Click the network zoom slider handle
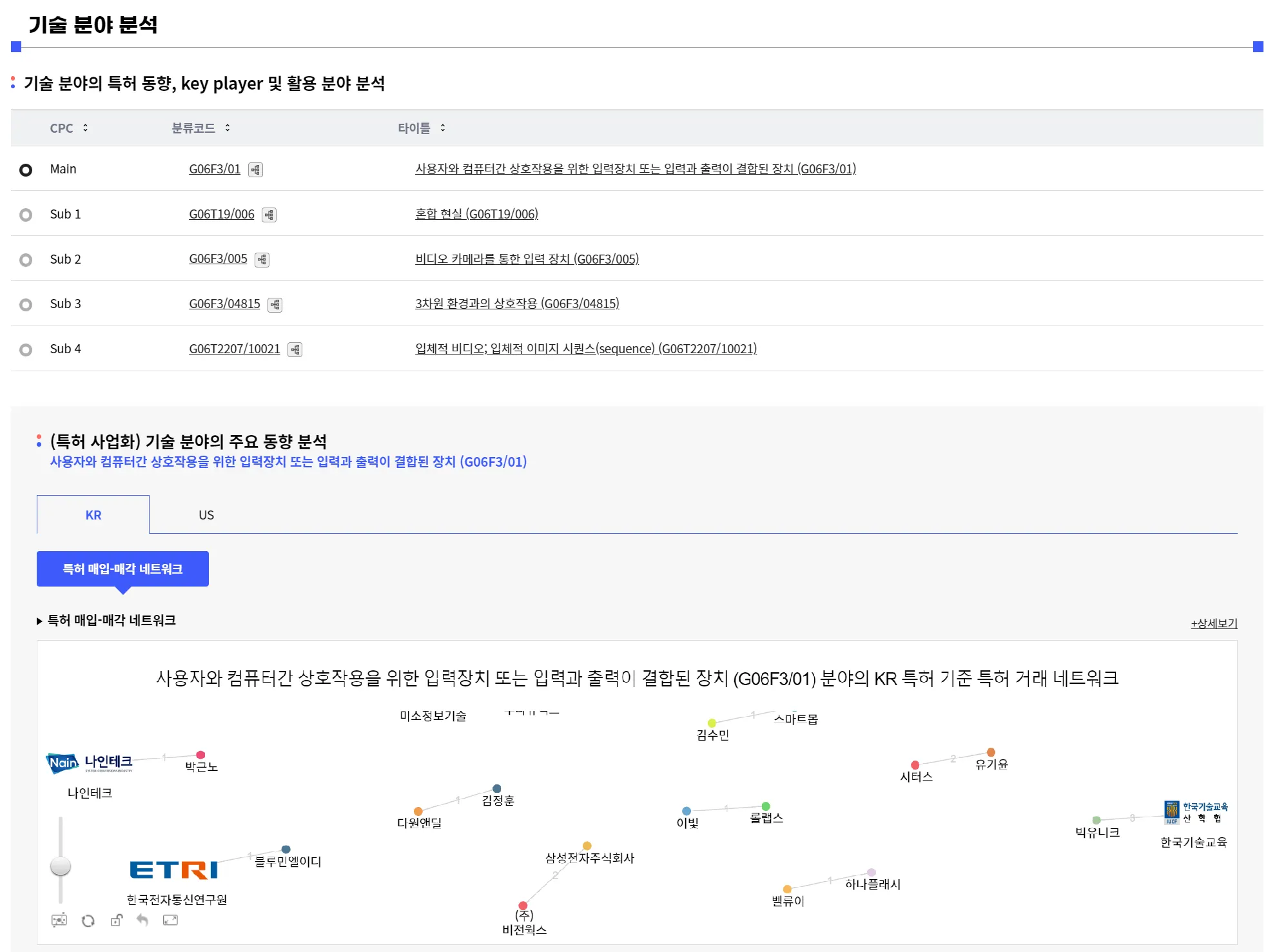This screenshot has width=1277, height=952. 61,866
